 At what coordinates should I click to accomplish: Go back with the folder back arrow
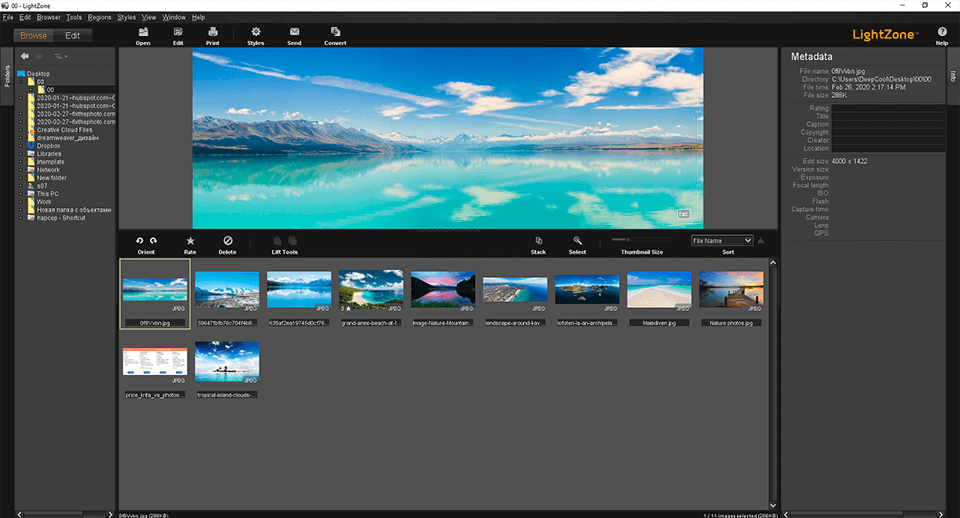[x=24, y=56]
